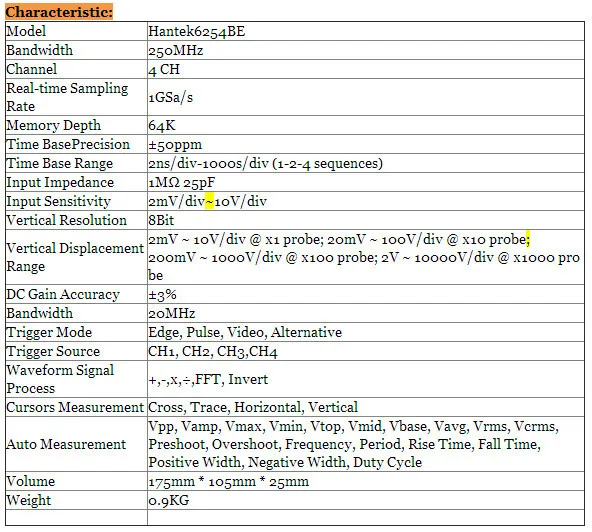This screenshot has height=532, width=592.
Task: Select the 'Auto Measurement' label
Action: pos(66,444)
